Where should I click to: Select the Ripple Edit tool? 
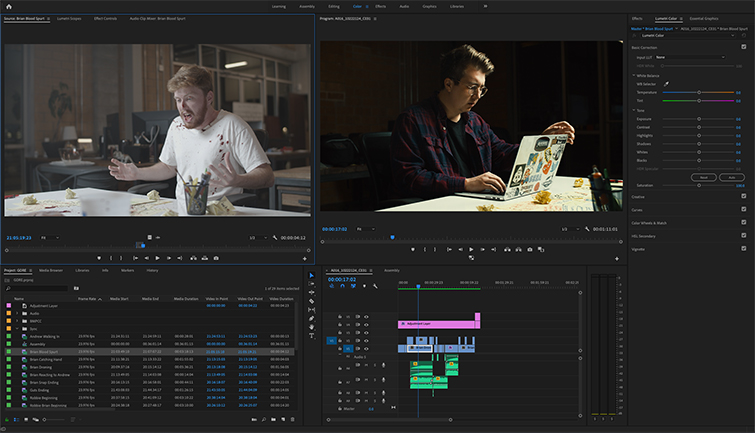(312, 292)
